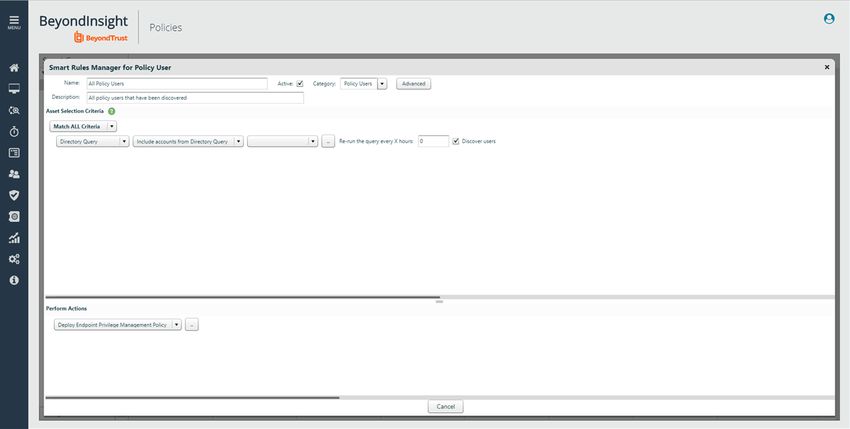Open the users group icon in the sidebar
The width and height of the screenshot is (850, 429).
[x=14, y=174]
